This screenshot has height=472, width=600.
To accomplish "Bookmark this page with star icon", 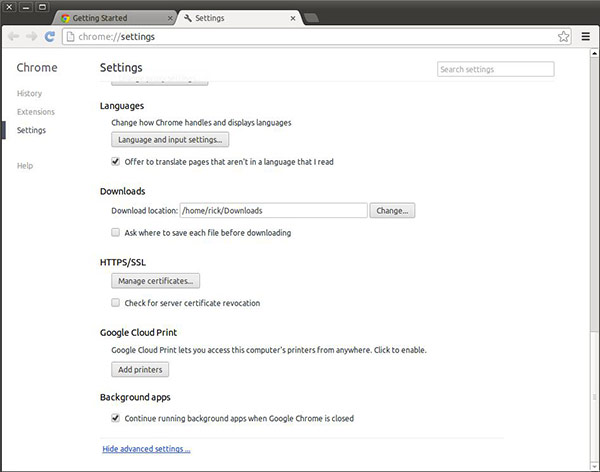I will tap(564, 37).
